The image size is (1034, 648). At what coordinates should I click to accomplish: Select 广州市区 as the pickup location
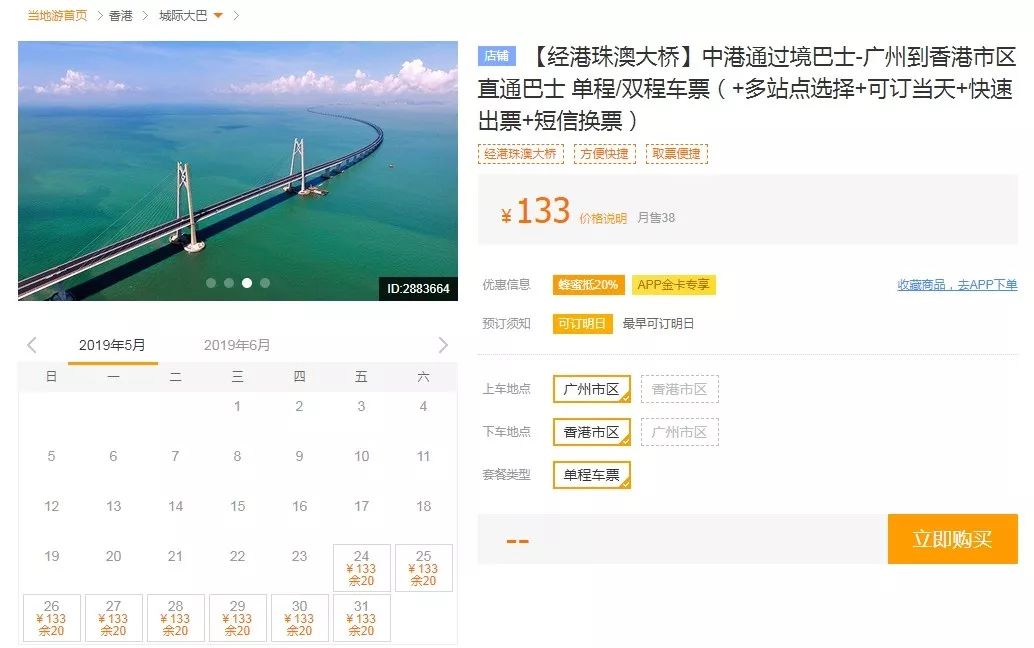(x=591, y=389)
